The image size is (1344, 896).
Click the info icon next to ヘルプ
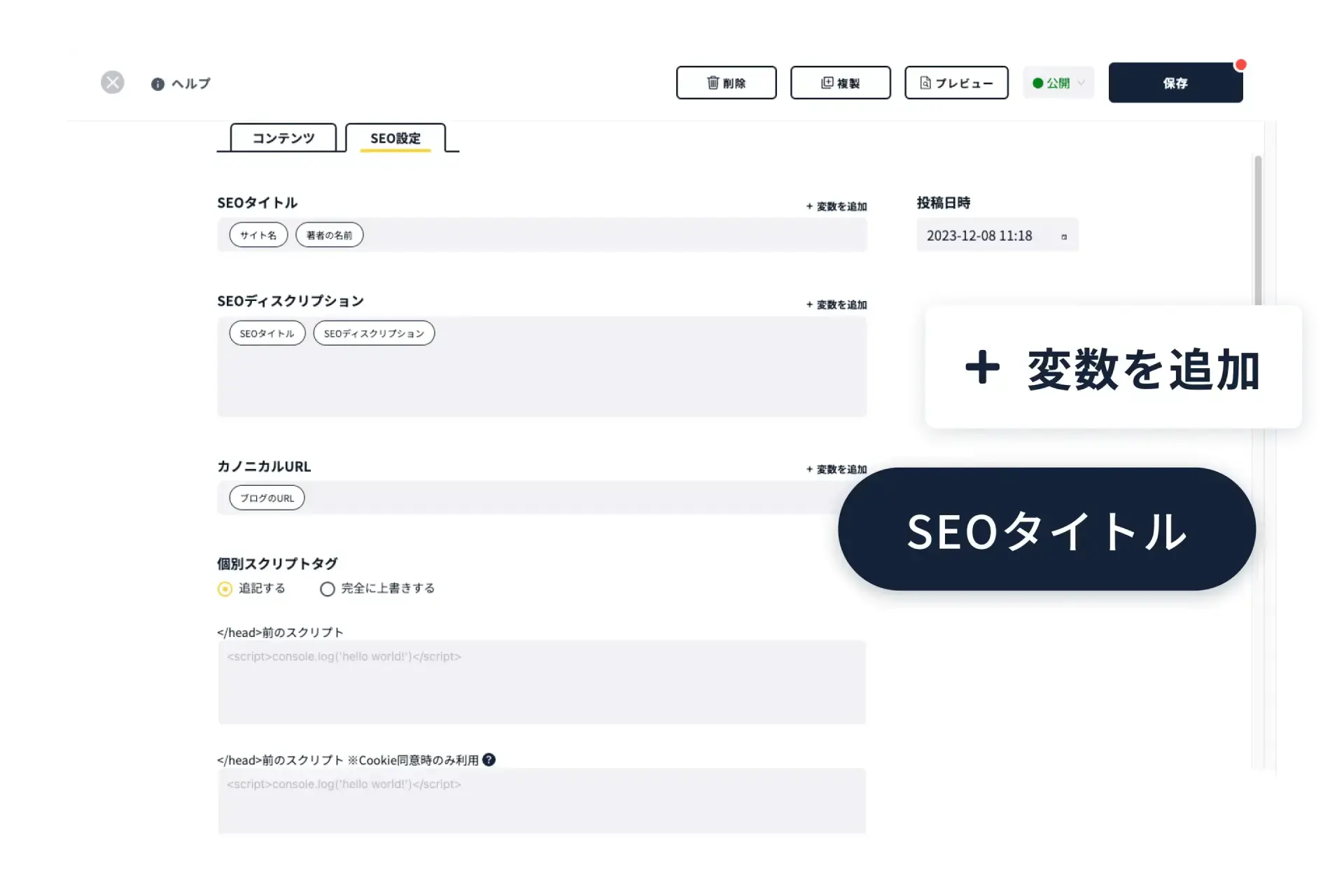(157, 84)
